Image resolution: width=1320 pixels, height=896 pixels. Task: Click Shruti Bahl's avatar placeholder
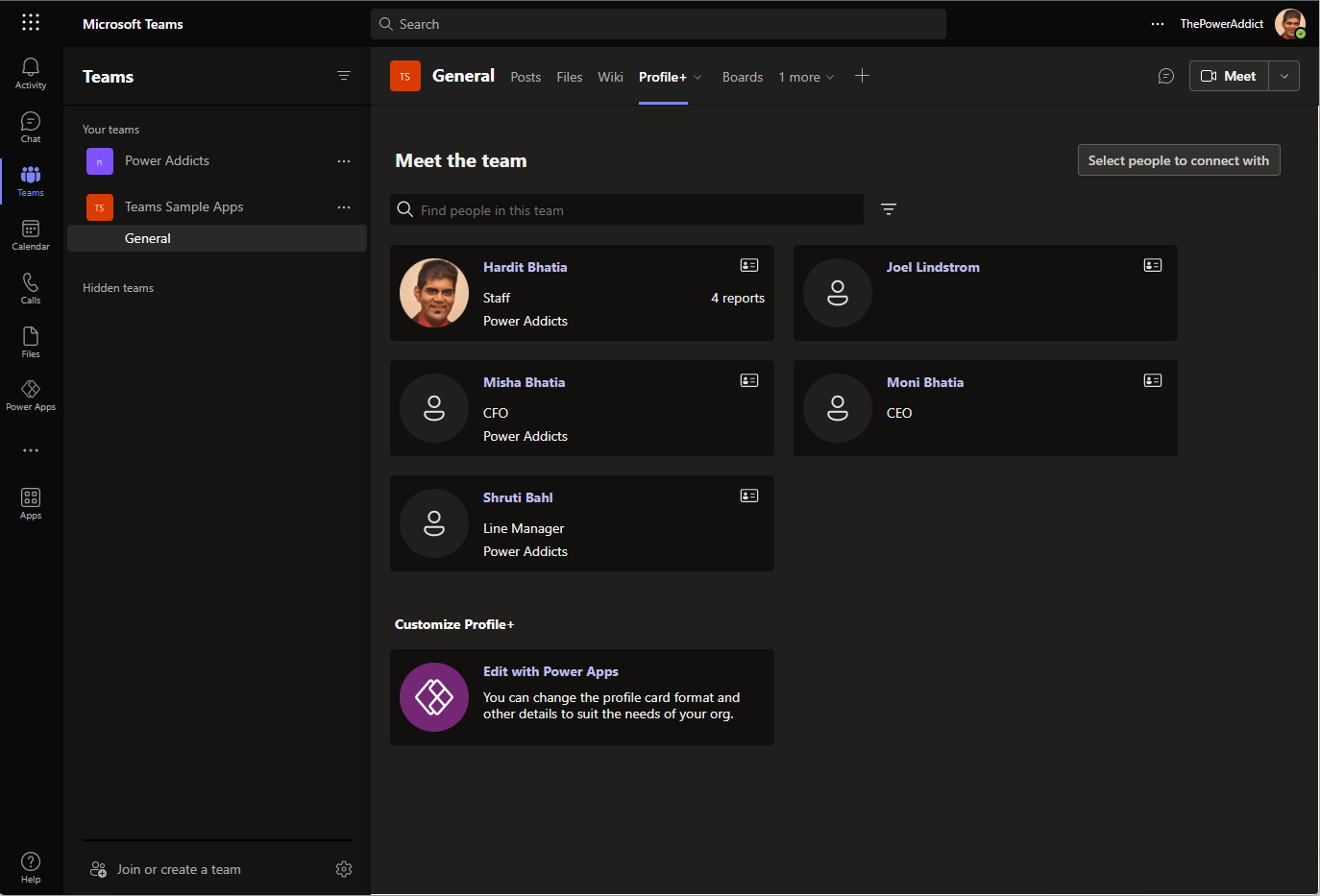pyautogui.click(x=434, y=523)
